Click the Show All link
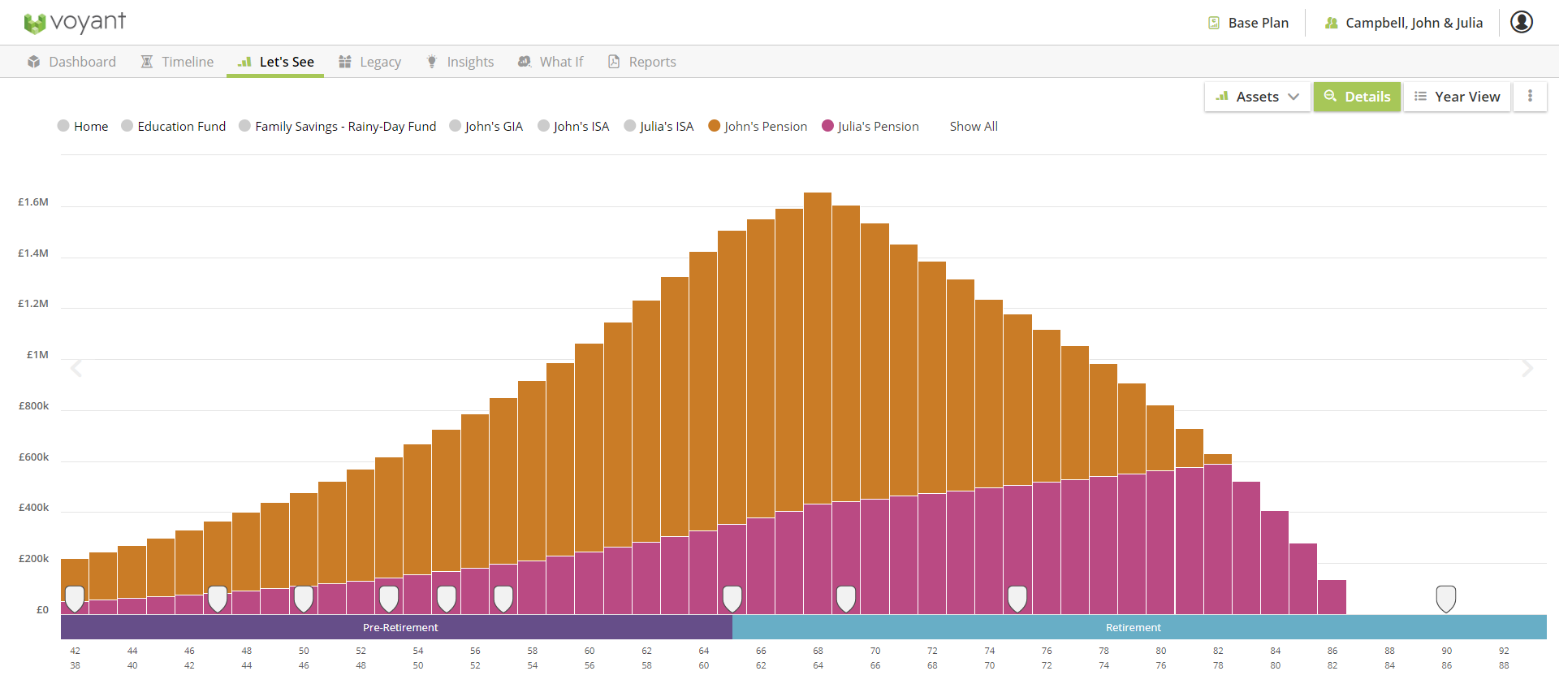Image resolution: width=1559 pixels, height=684 pixels. 974,127
